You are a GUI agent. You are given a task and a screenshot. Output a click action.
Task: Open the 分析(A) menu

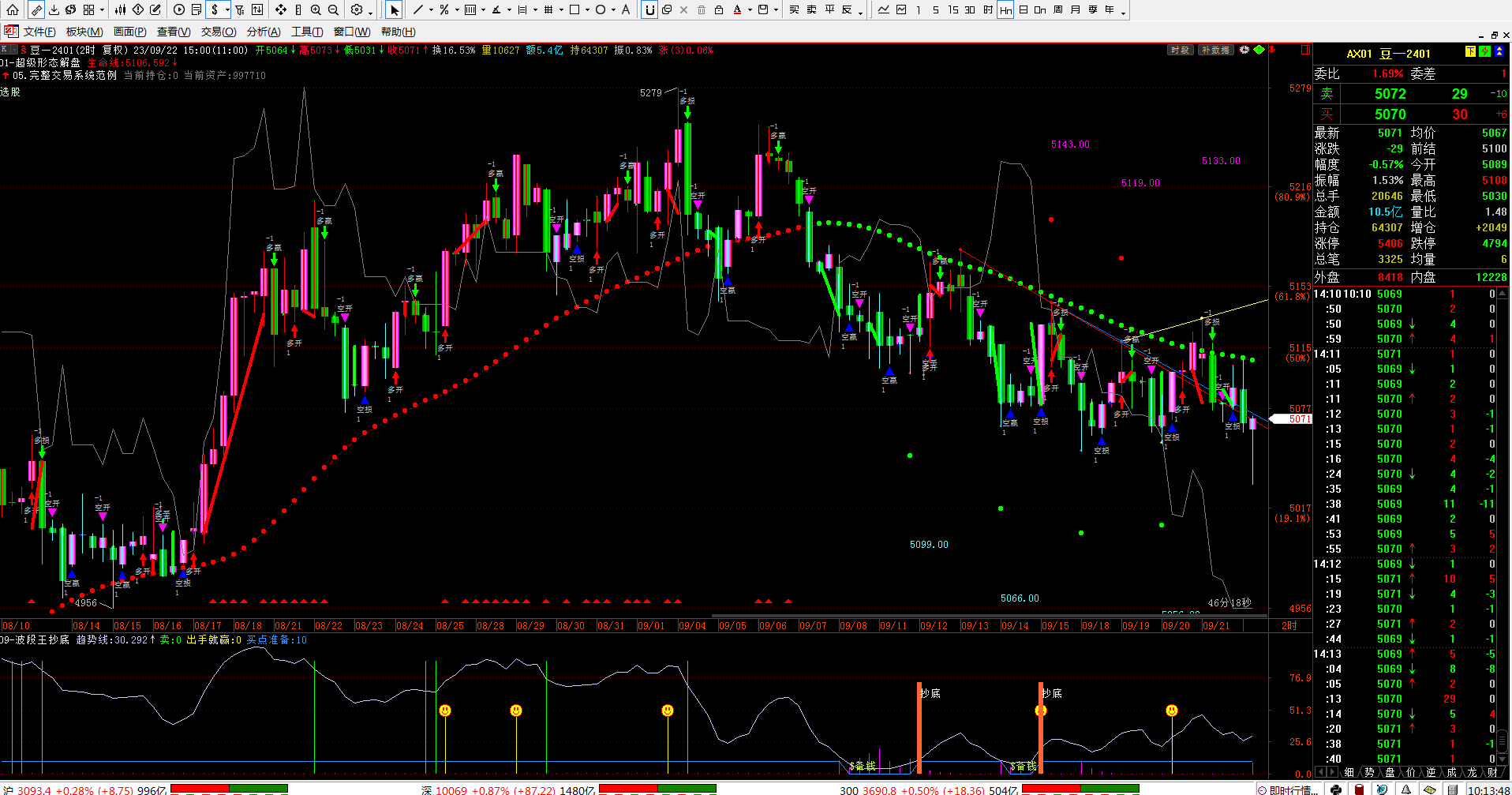point(264,32)
